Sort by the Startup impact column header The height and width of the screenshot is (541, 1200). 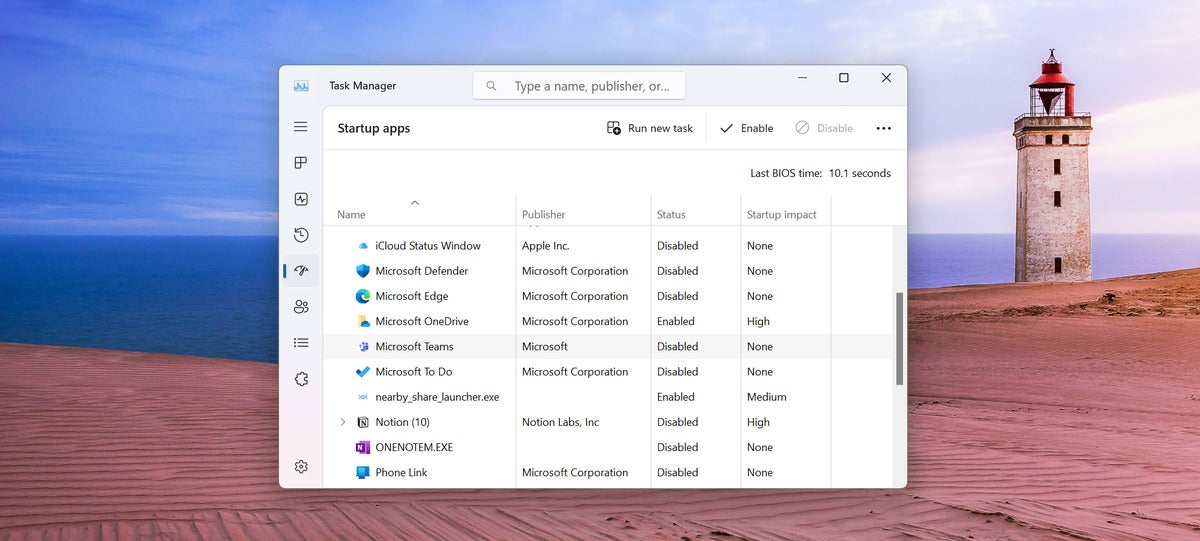(781, 215)
